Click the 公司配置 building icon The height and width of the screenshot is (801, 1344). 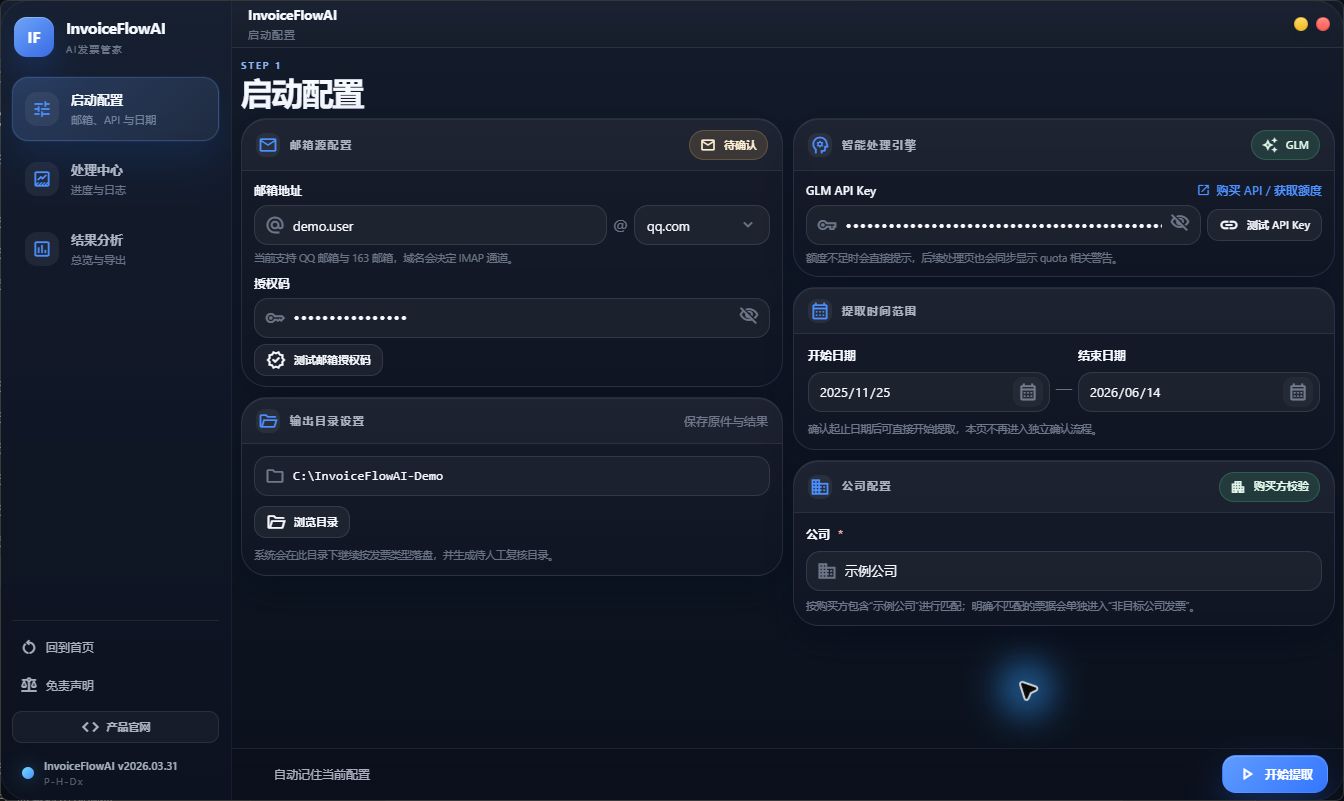tap(820, 486)
